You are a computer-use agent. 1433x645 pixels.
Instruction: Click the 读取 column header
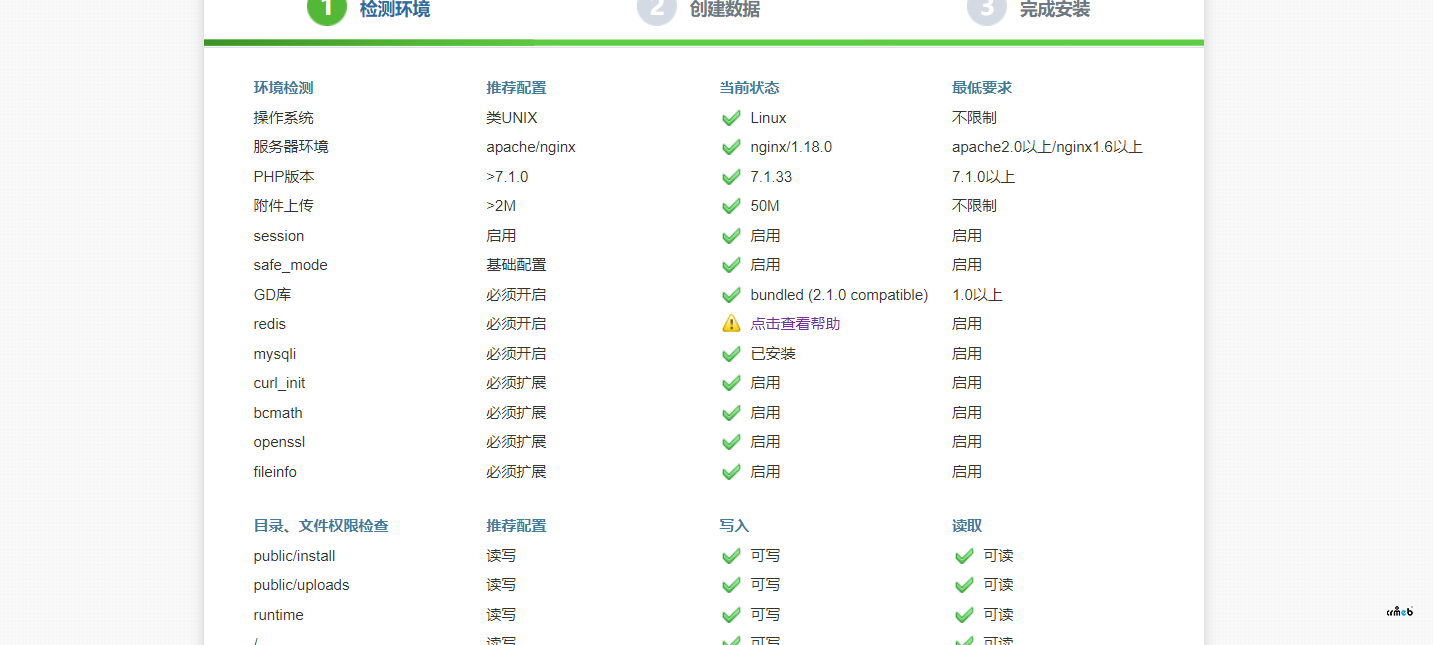tap(967, 526)
